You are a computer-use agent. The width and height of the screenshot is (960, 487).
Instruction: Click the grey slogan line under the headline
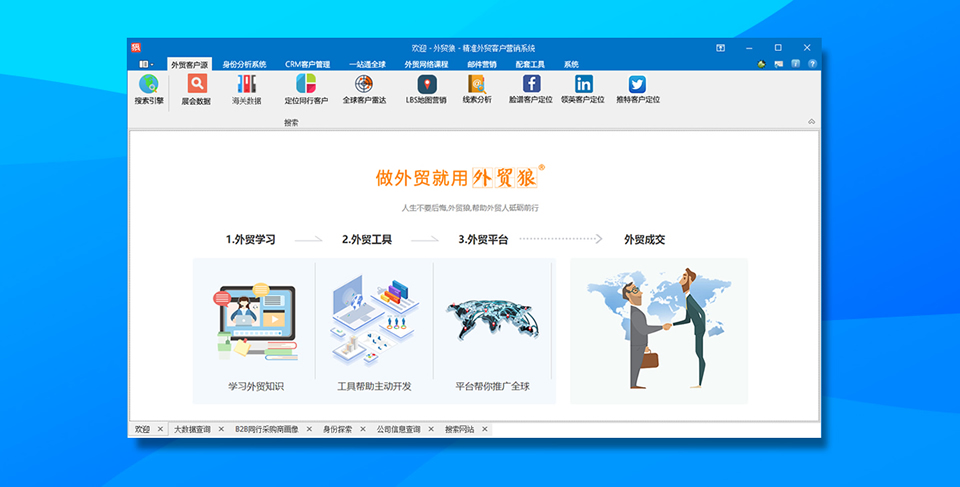(470, 208)
